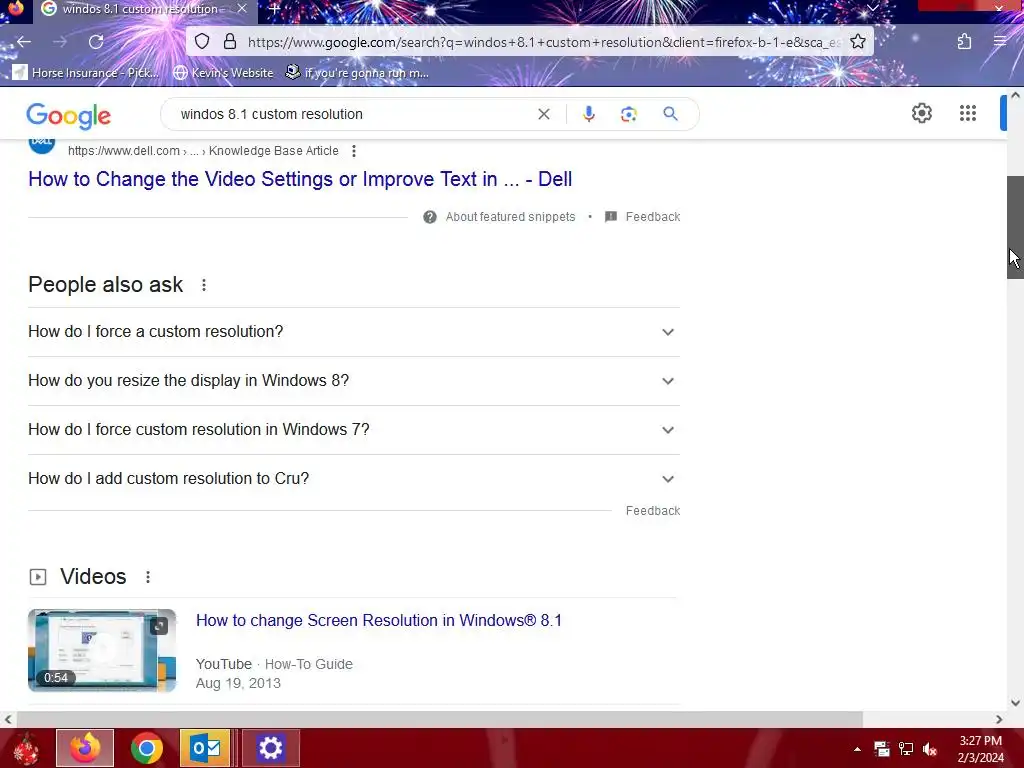Play the 0:54 video thumbnail

[x=102, y=650]
